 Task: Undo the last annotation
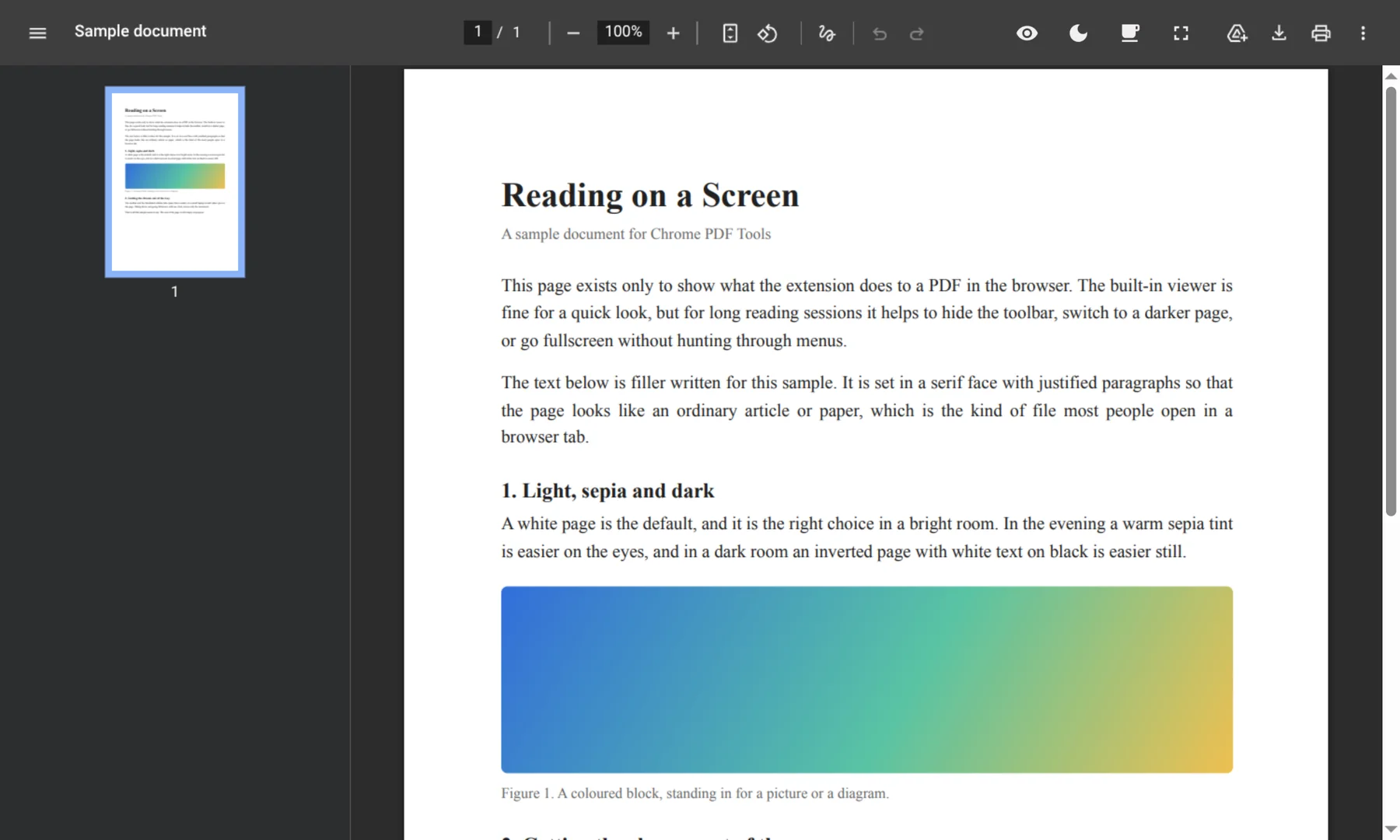coord(880,33)
